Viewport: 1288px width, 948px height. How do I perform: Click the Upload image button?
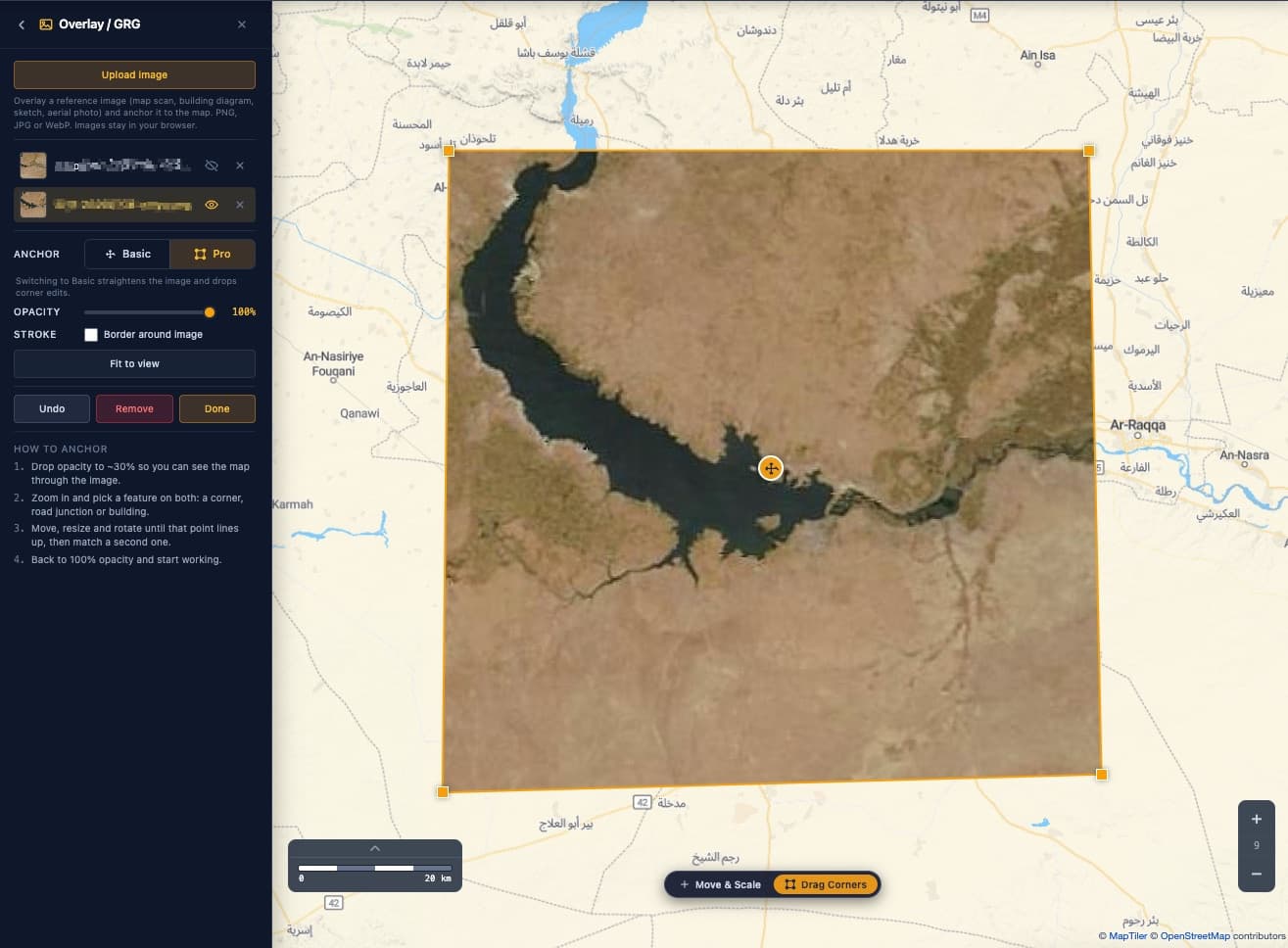tap(134, 74)
